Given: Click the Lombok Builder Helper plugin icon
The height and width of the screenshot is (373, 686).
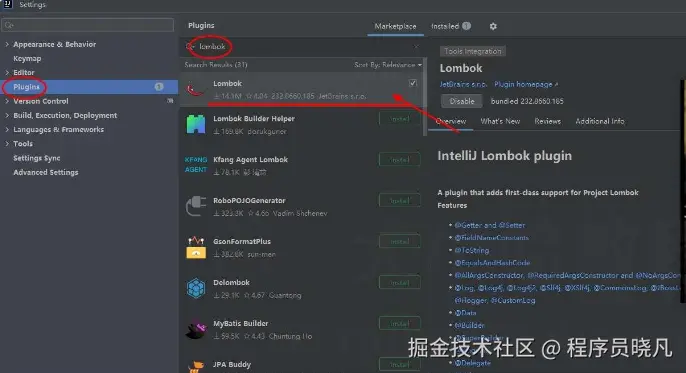Looking at the screenshot, I should point(196,124).
